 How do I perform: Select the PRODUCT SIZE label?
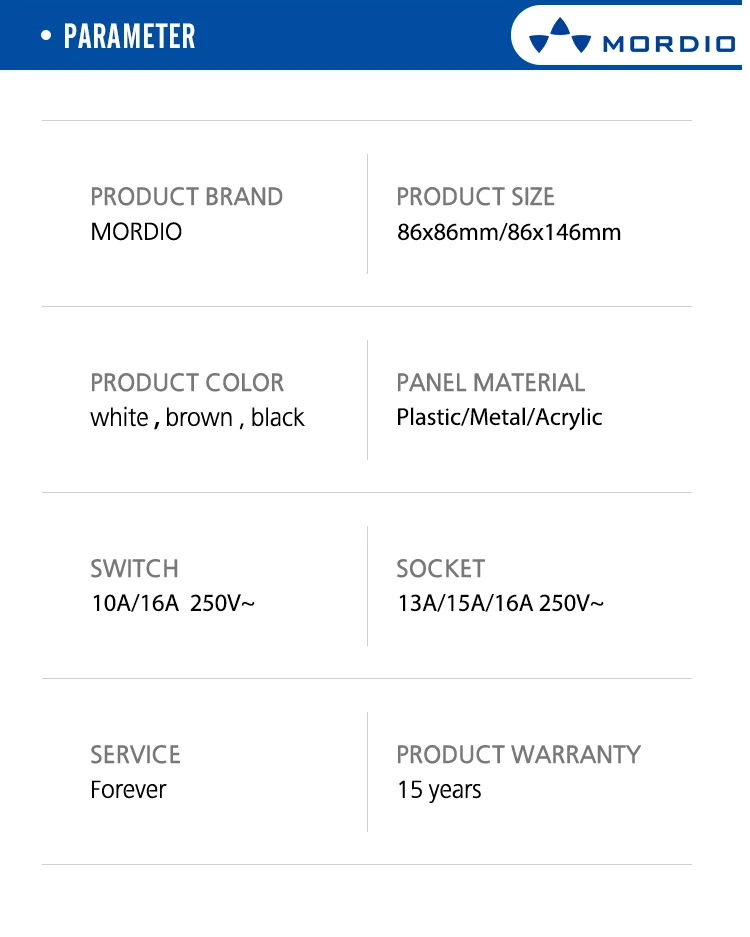[475, 197]
